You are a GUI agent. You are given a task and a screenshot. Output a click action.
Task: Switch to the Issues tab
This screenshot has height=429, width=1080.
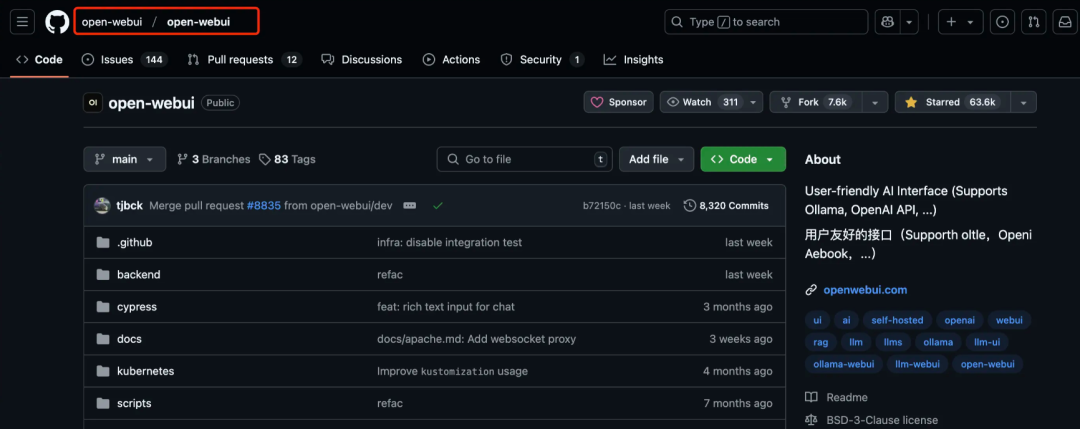click(125, 60)
